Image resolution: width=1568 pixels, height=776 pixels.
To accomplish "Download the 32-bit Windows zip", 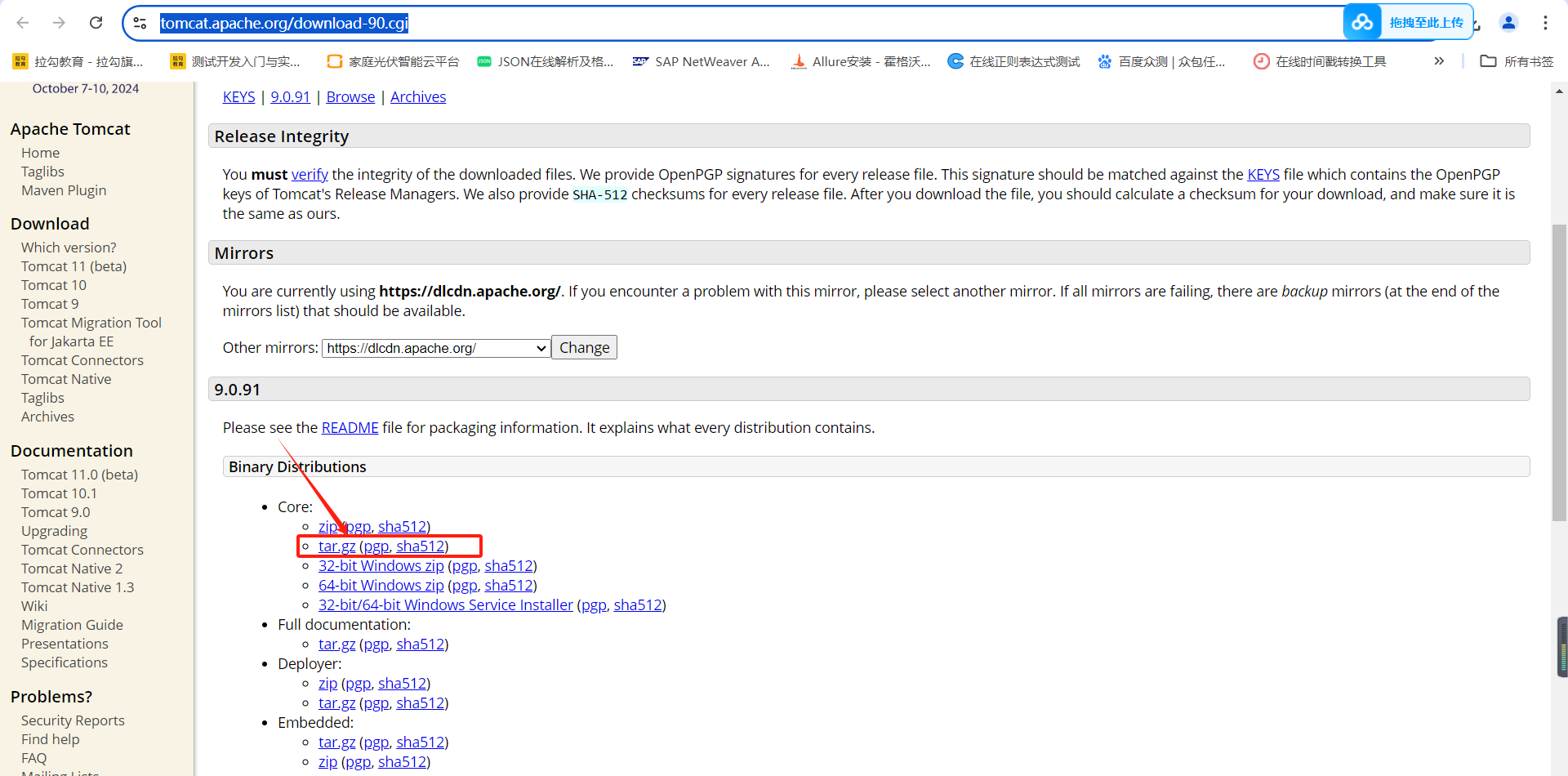I will click(381, 565).
